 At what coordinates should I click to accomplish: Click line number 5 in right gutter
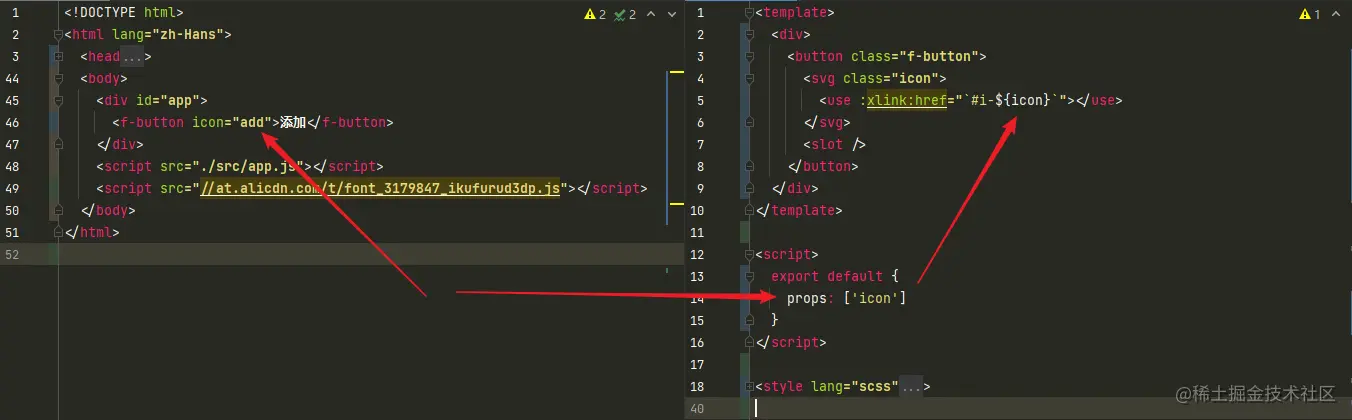tap(700, 100)
